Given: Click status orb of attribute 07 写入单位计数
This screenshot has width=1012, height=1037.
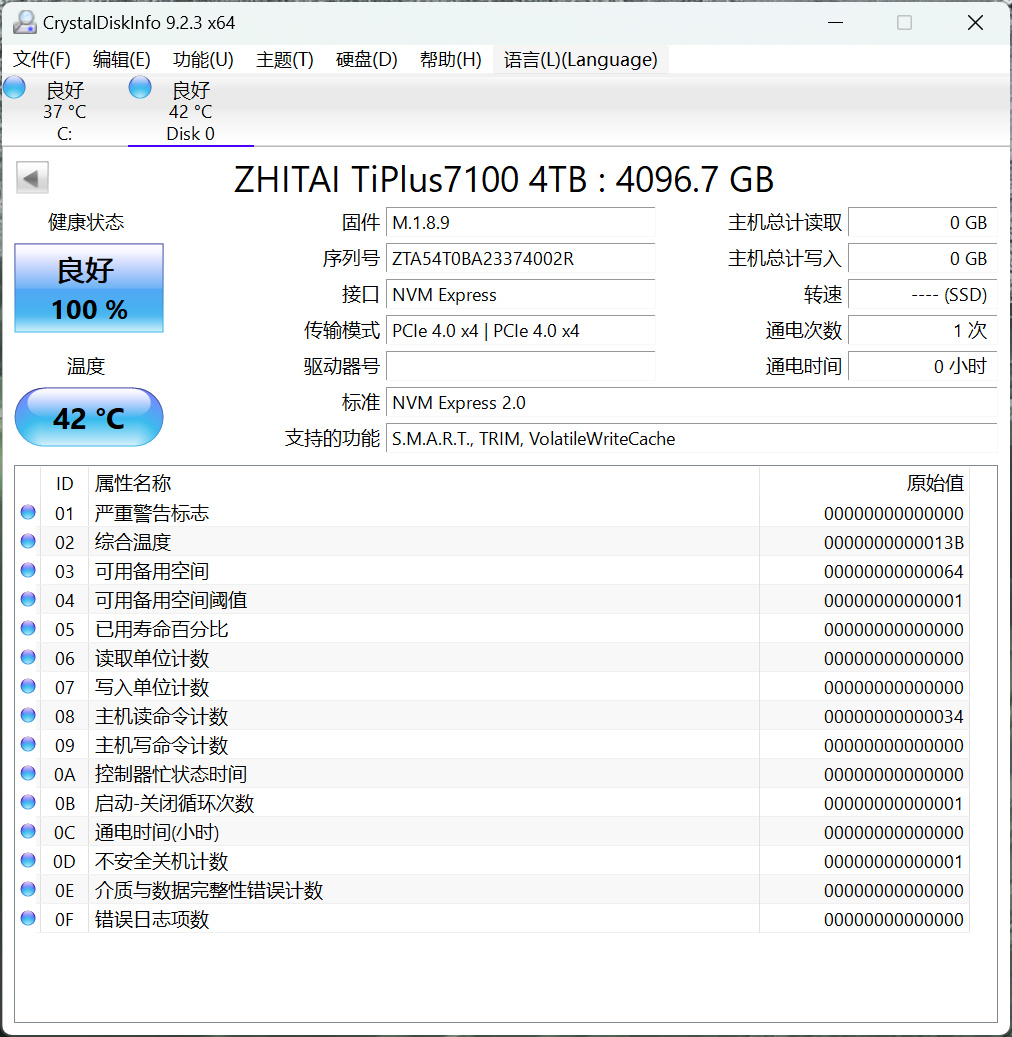Looking at the screenshot, I should pos(28,686).
